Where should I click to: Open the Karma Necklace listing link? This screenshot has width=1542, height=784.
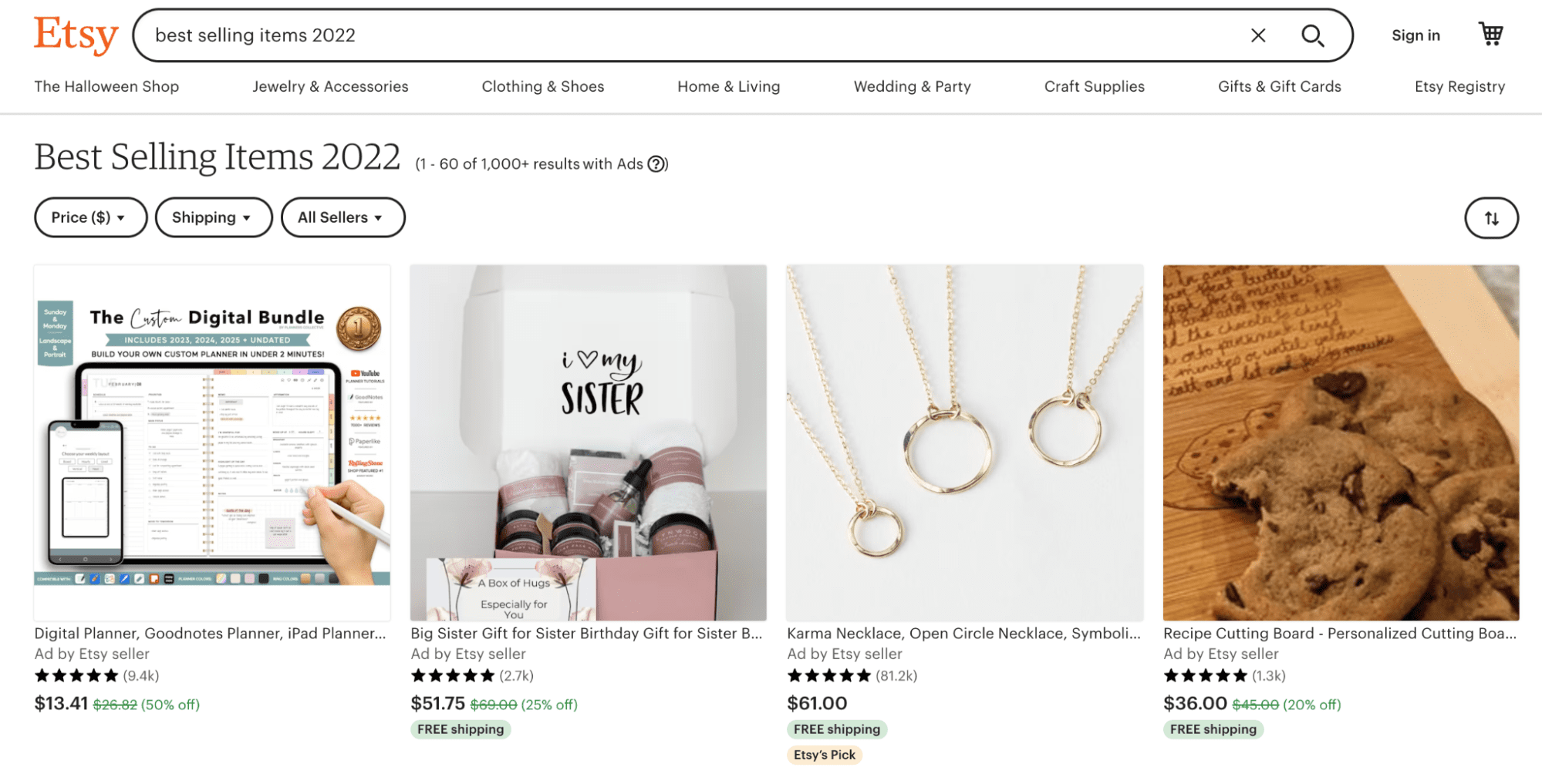(963, 633)
